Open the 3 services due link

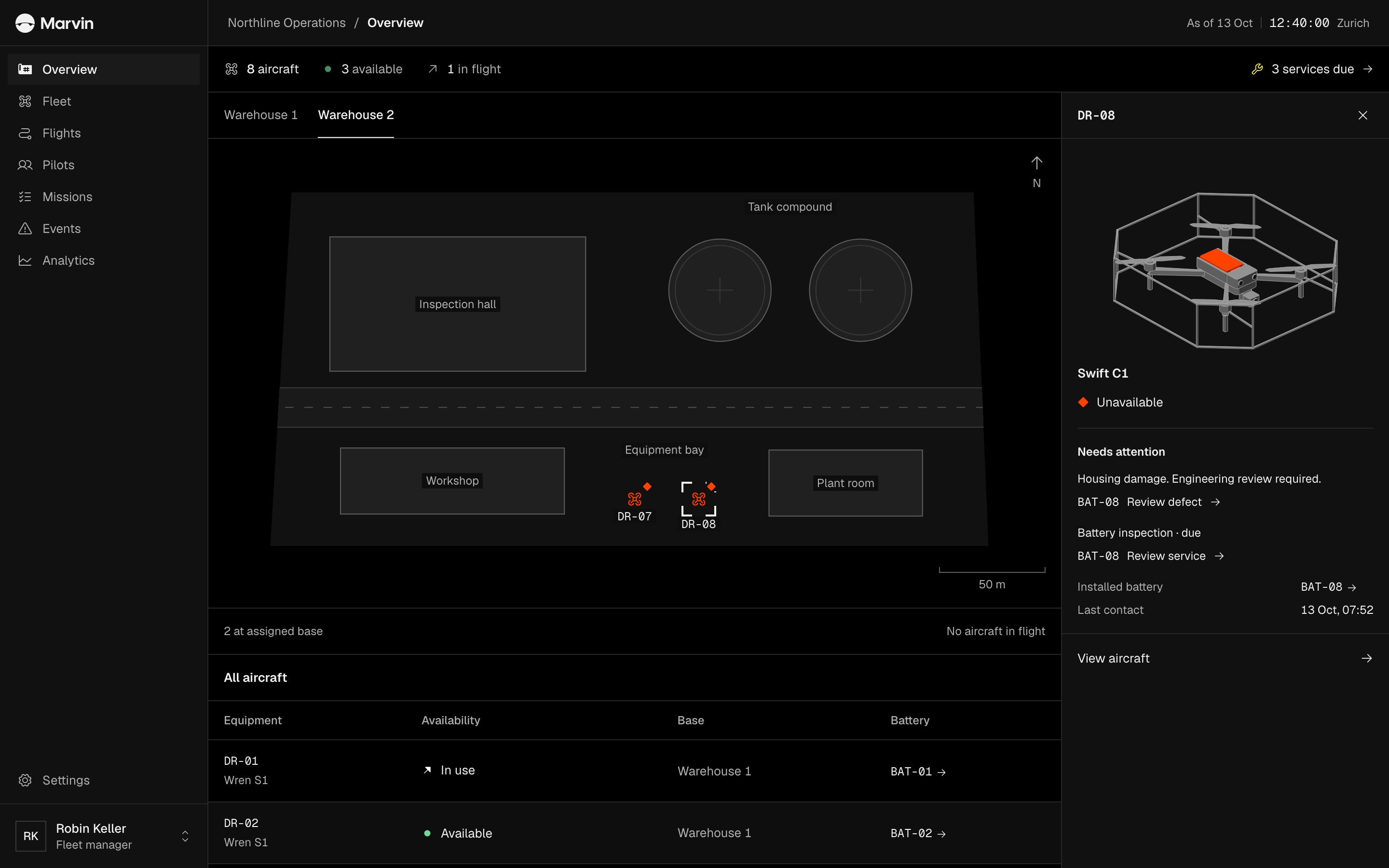pos(1312,69)
